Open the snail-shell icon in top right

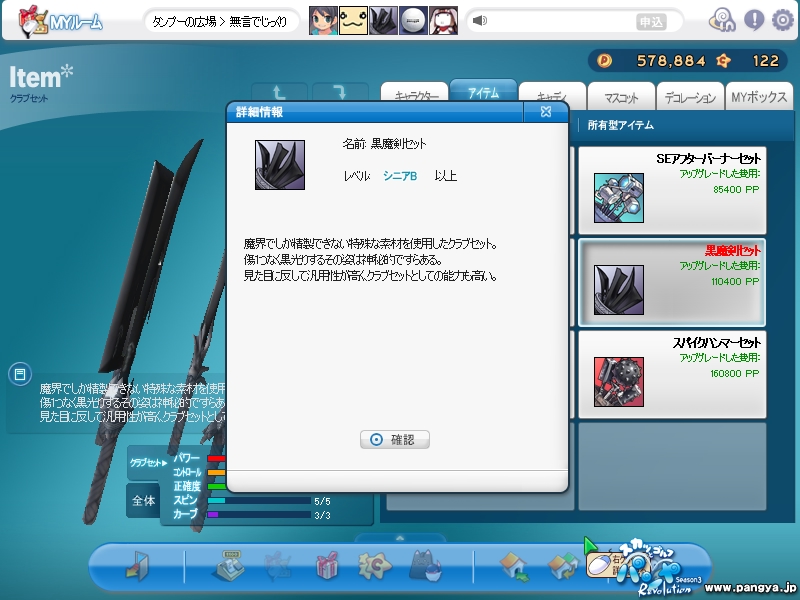pyautogui.click(x=722, y=20)
